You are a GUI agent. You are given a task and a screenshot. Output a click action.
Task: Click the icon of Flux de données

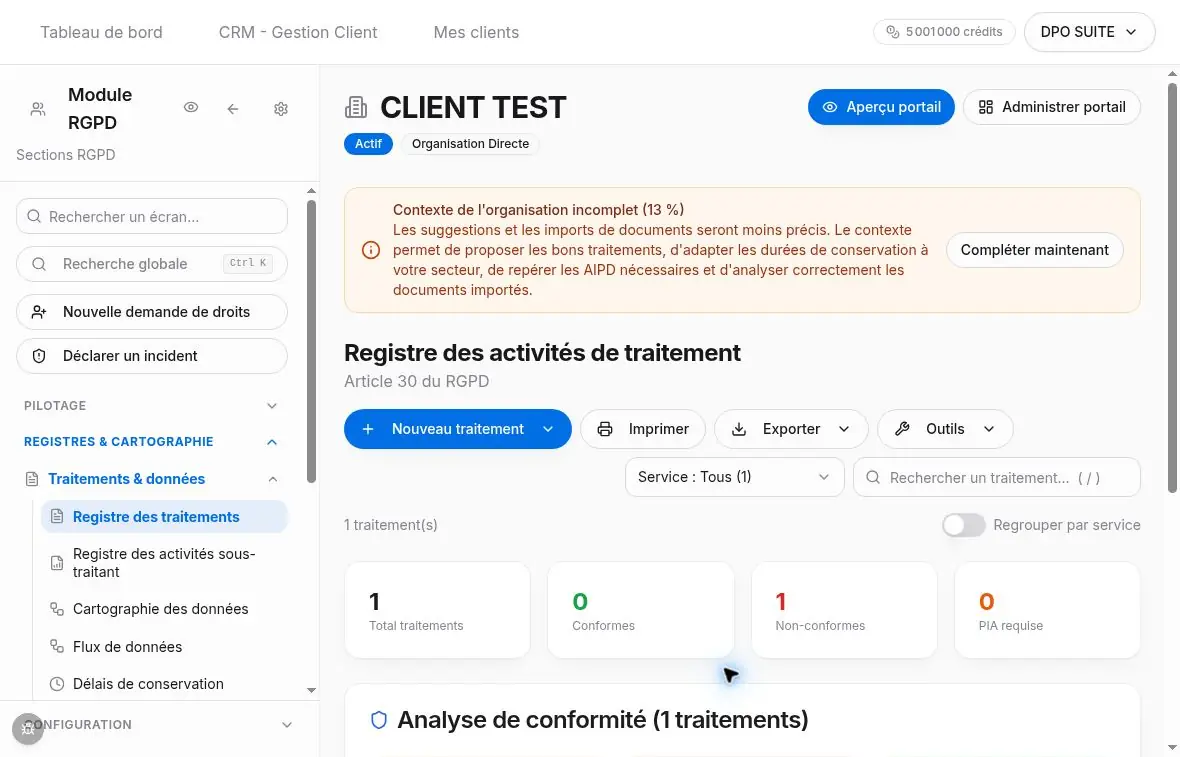click(56, 646)
